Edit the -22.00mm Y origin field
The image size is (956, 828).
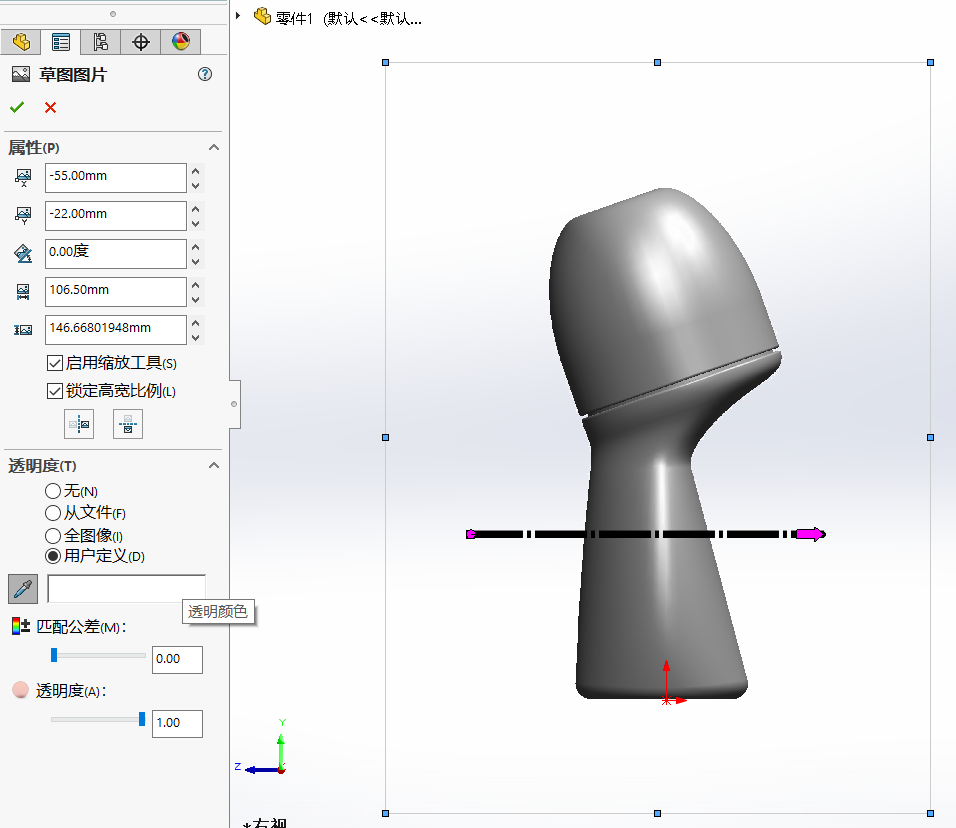(x=116, y=216)
